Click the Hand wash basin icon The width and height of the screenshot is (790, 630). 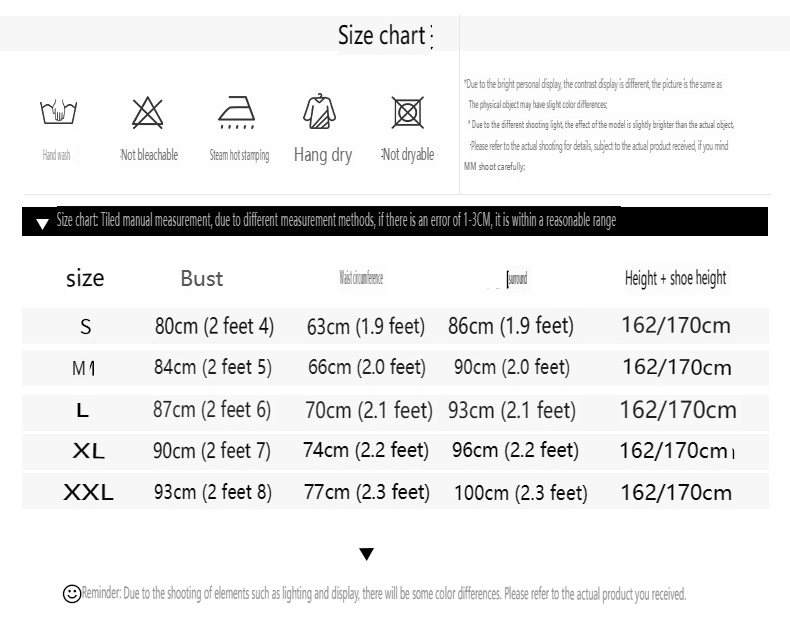click(57, 113)
